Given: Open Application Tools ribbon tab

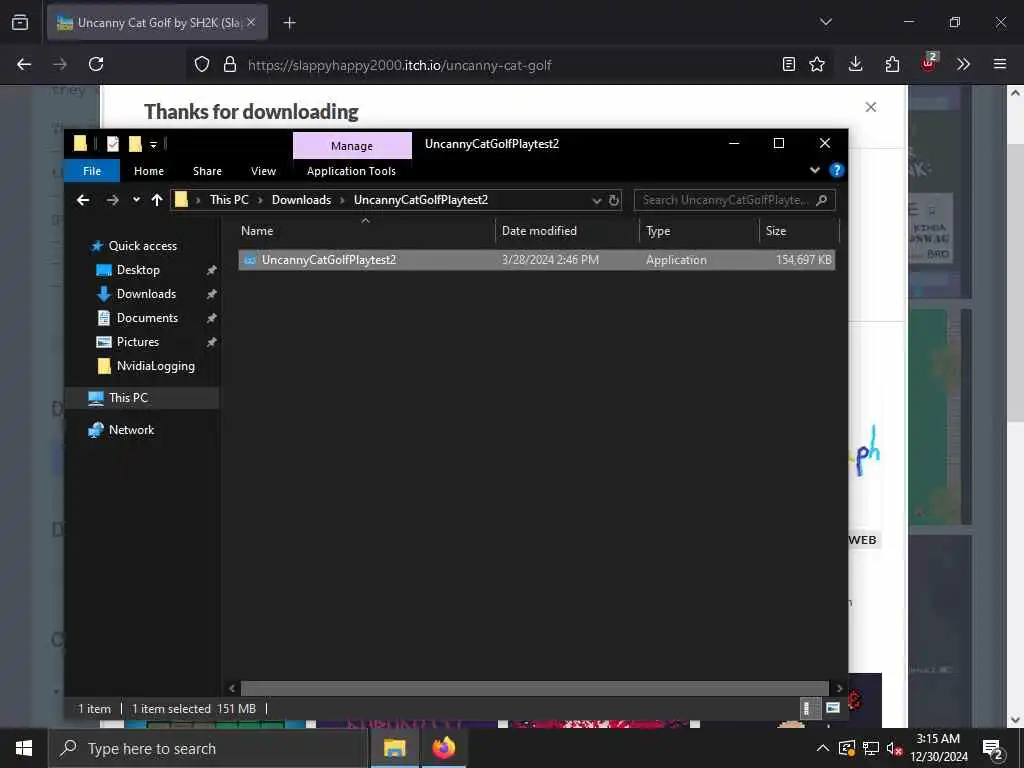Looking at the screenshot, I should (351, 171).
